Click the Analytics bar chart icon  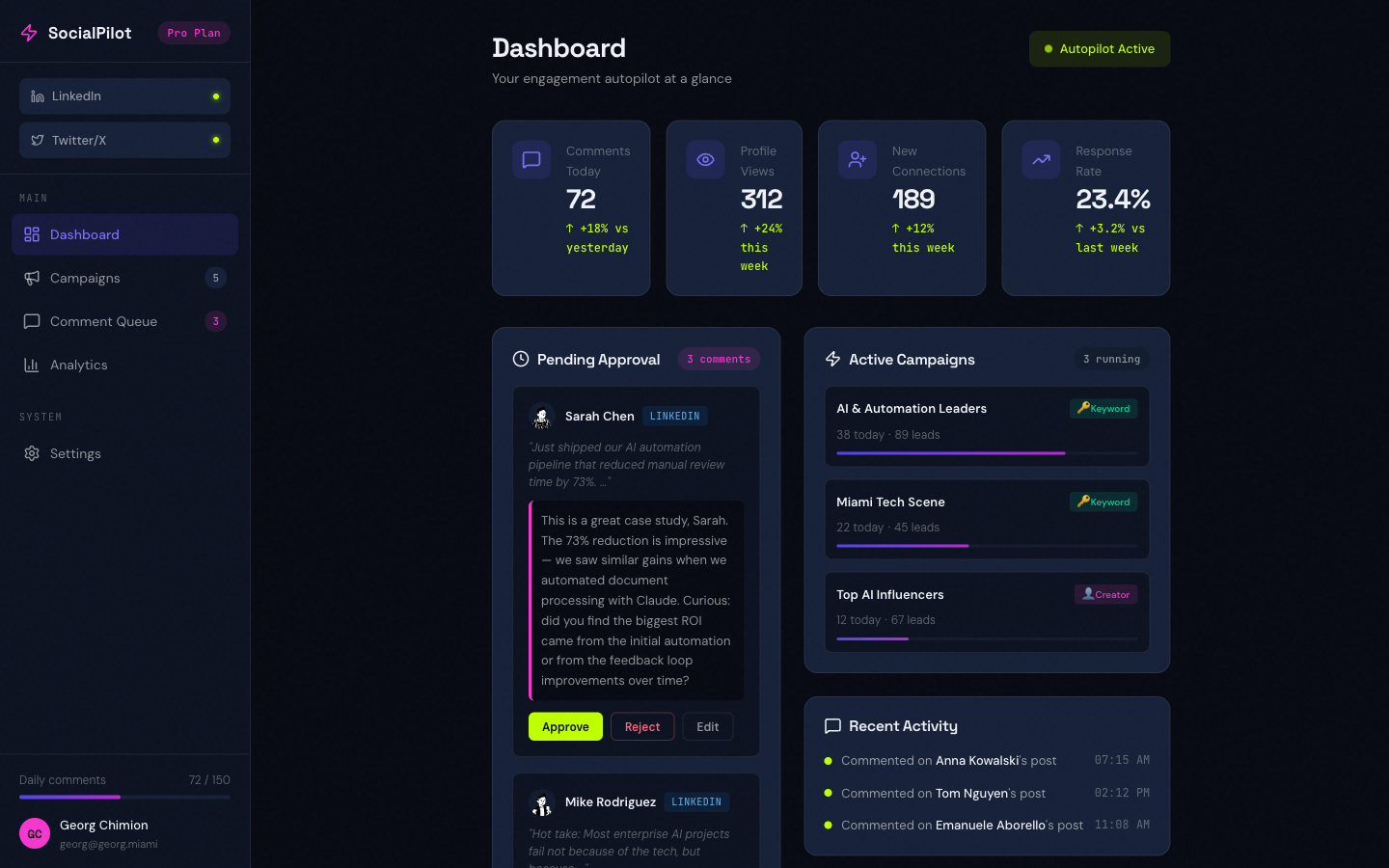32,365
